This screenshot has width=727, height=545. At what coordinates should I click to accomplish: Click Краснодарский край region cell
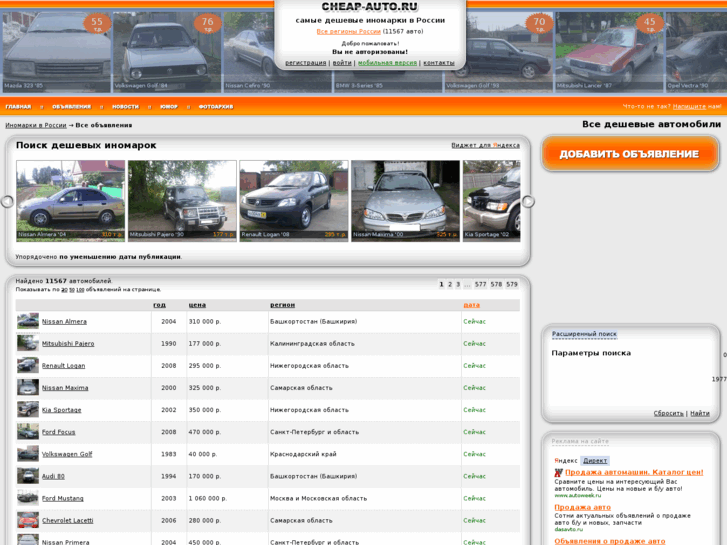pos(303,454)
